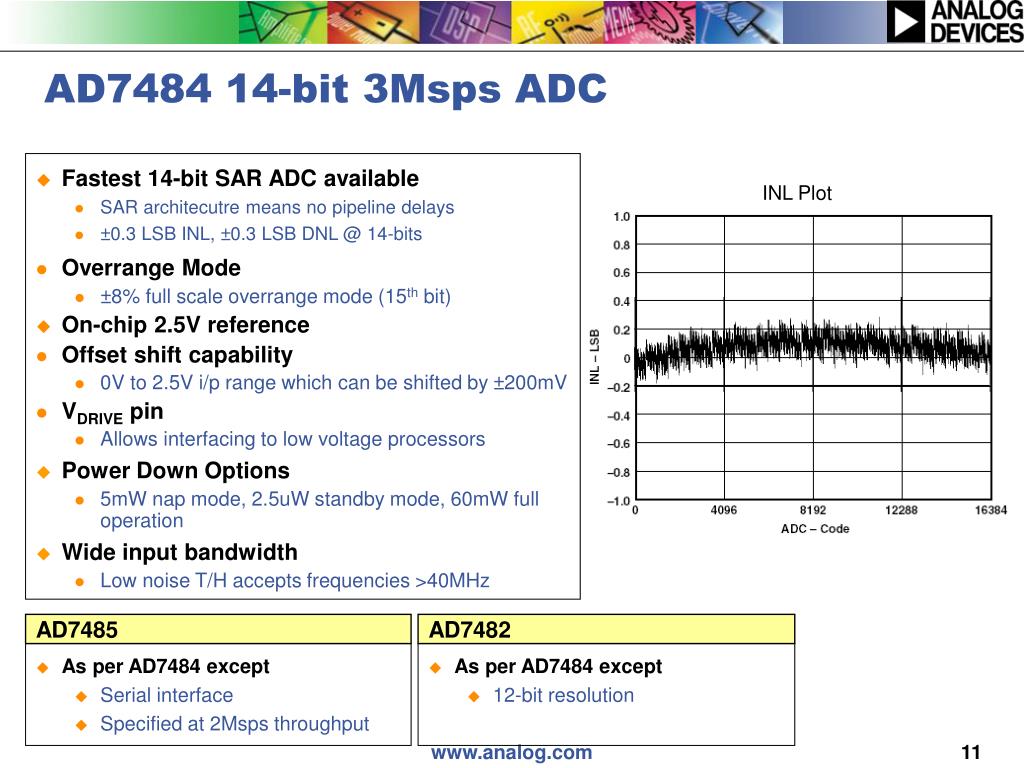Click the purple DSP banner tile
This screenshot has height=768, width=1024.
pyautogui.click(x=465, y=22)
